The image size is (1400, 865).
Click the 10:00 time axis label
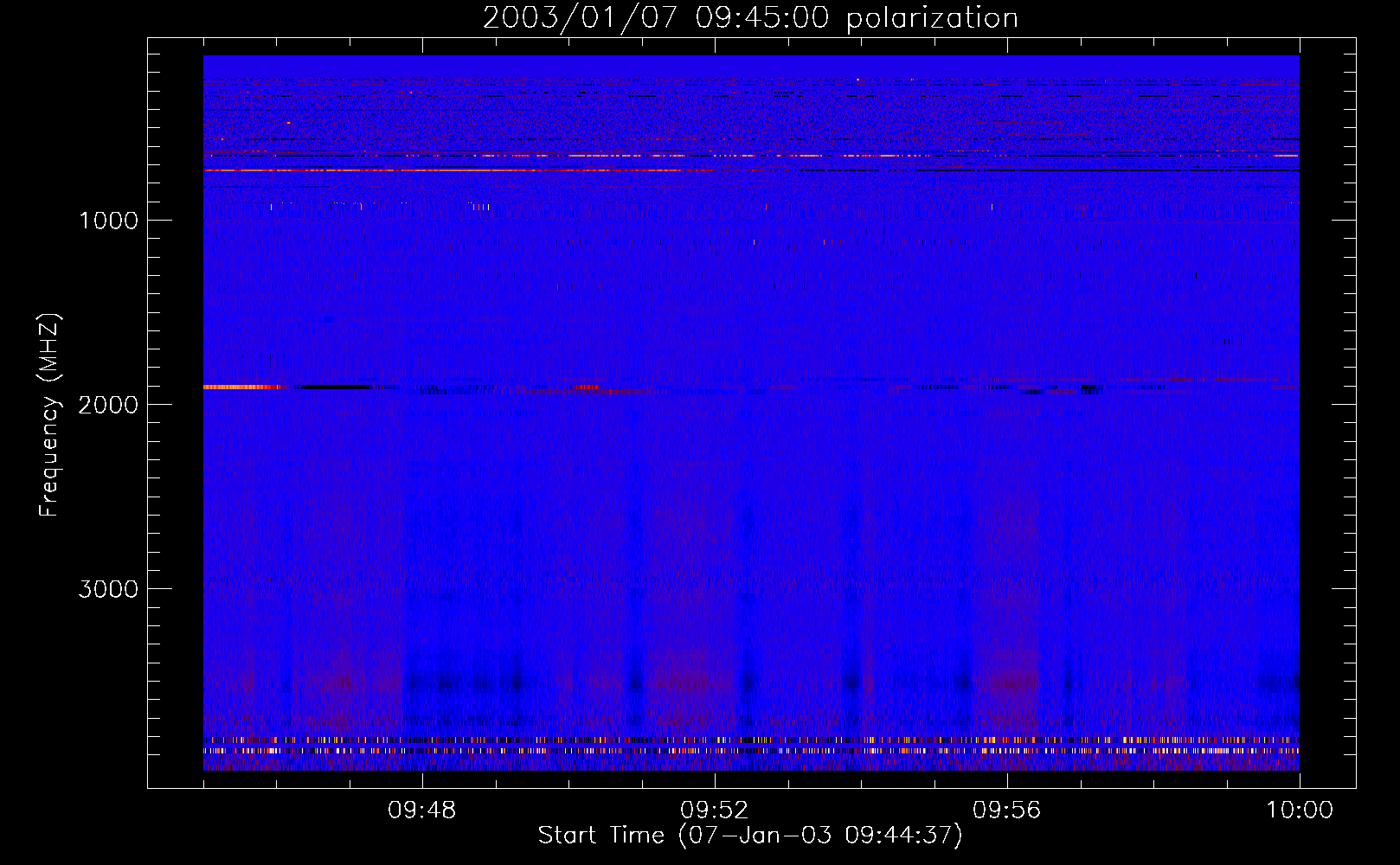pyautogui.click(x=1300, y=811)
